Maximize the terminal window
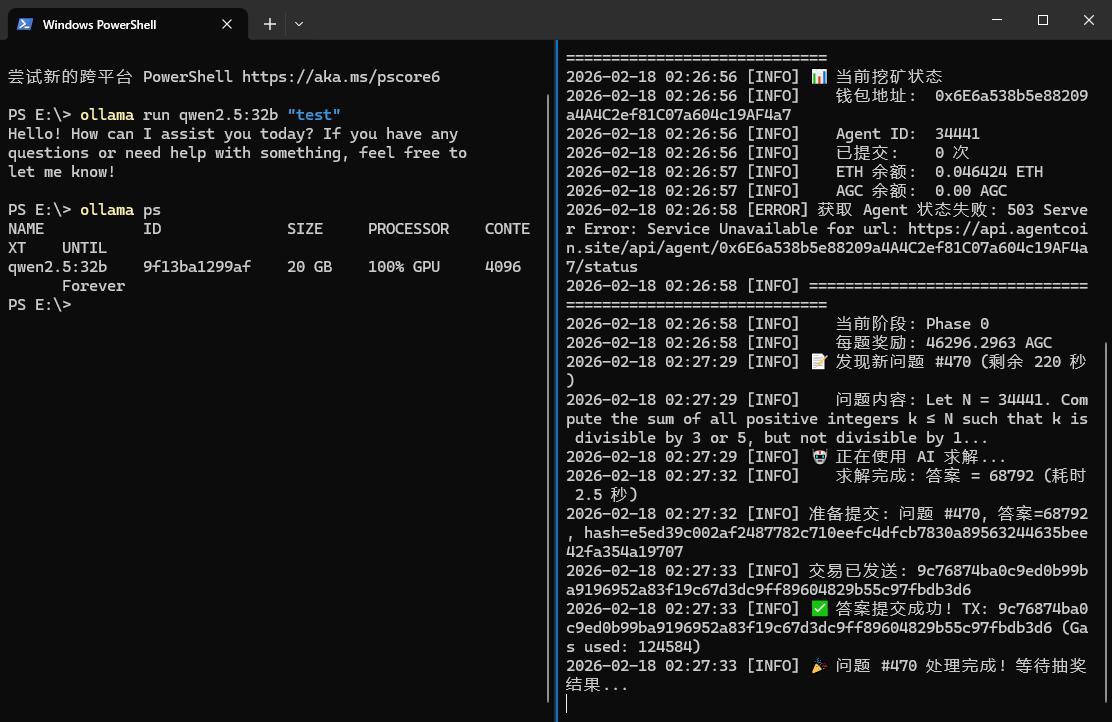 (x=1042, y=20)
